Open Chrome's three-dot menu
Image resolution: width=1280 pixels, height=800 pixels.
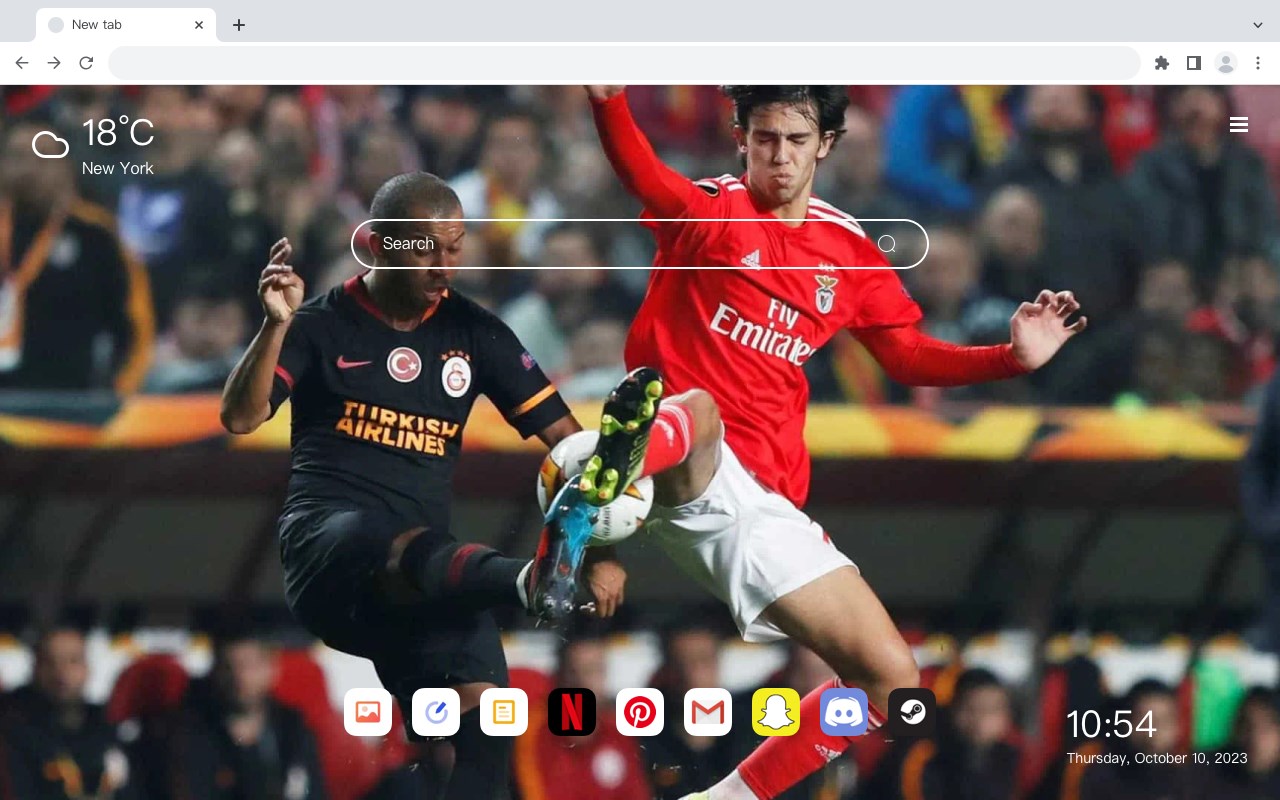(x=1258, y=63)
